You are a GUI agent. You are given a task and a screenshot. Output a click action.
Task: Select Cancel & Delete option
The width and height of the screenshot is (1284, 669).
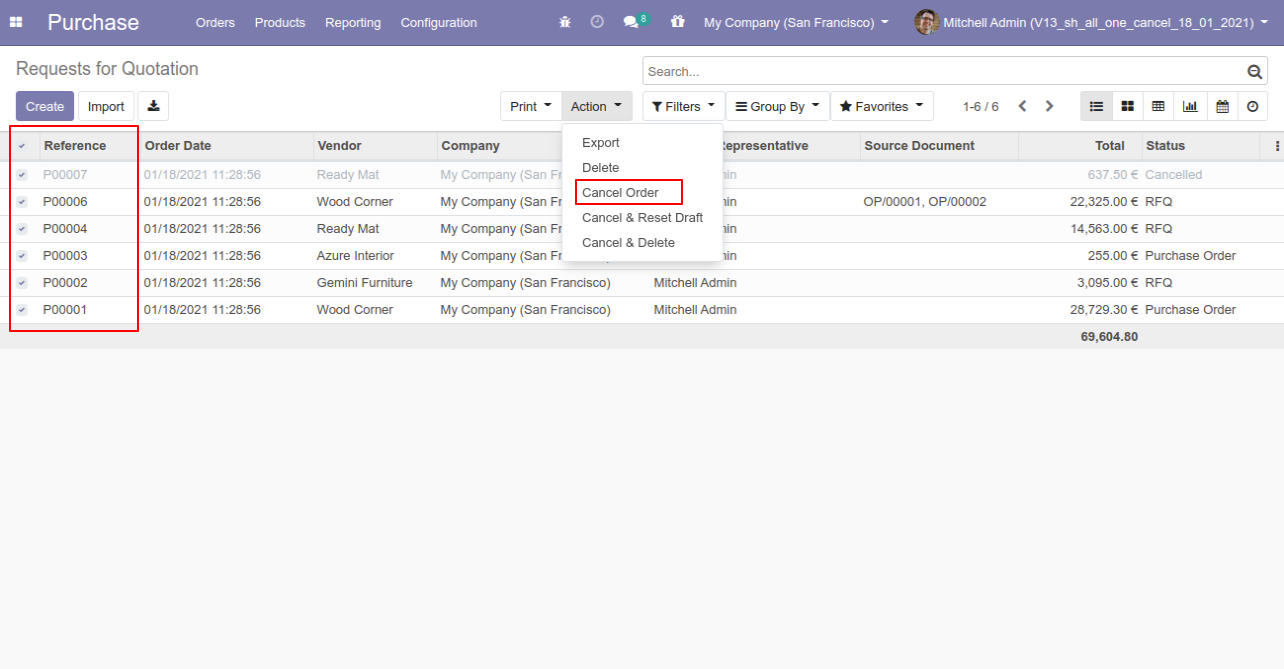(x=642, y=243)
